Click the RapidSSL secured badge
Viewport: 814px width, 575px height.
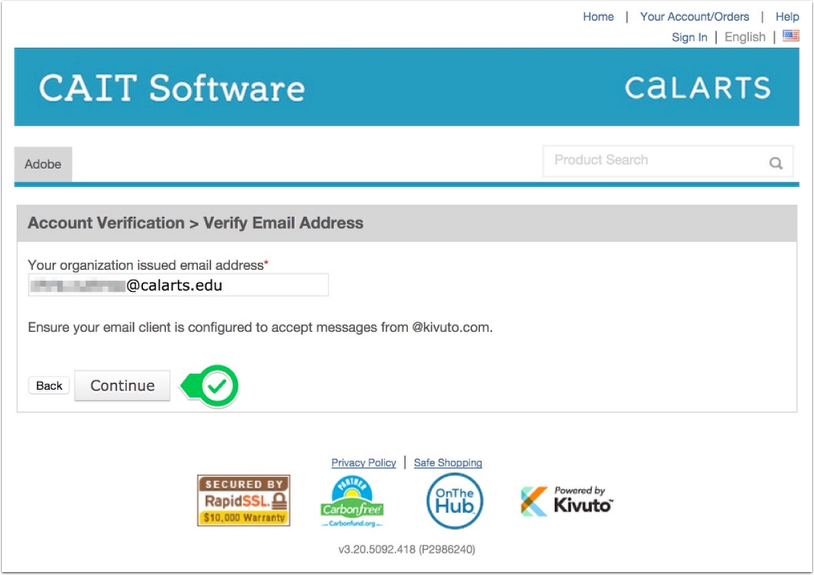pyautogui.click(x=243, y=501)
